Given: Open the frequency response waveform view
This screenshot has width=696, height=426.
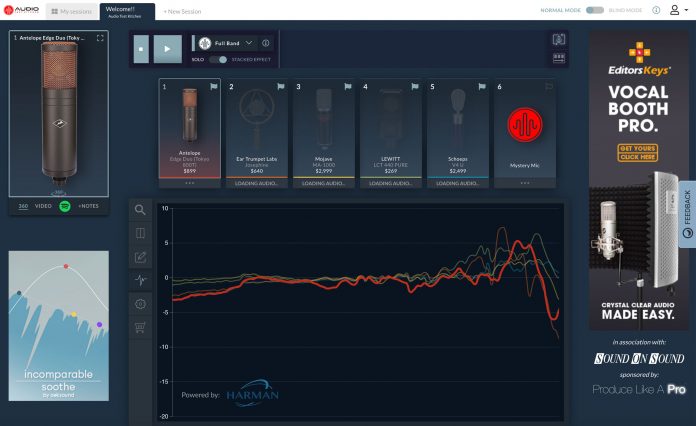Looking at the screenshot, I should tap(140, 280).
